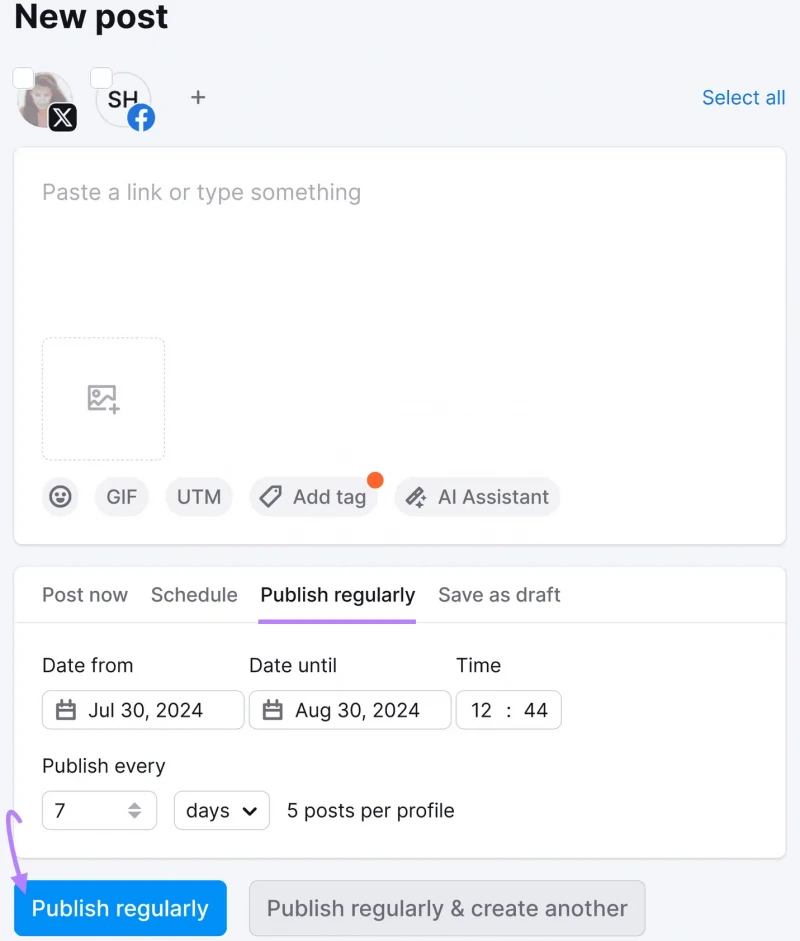Open the Aug 30, 2024 date picker
800x941 pixels.
[x=350, y=710]
